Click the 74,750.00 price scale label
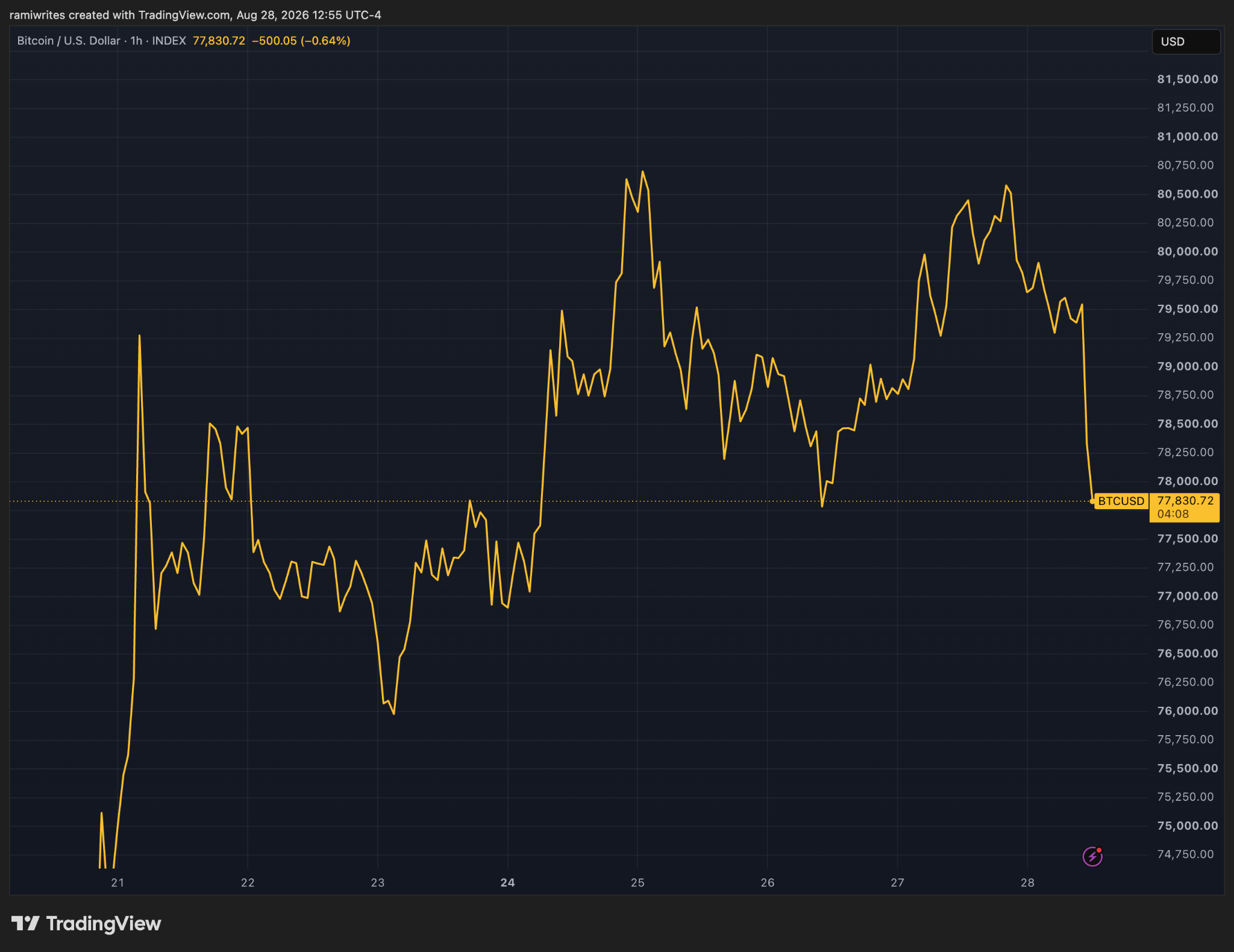The width and height of the screenshot is (1234, 952). pos(1185,854)
